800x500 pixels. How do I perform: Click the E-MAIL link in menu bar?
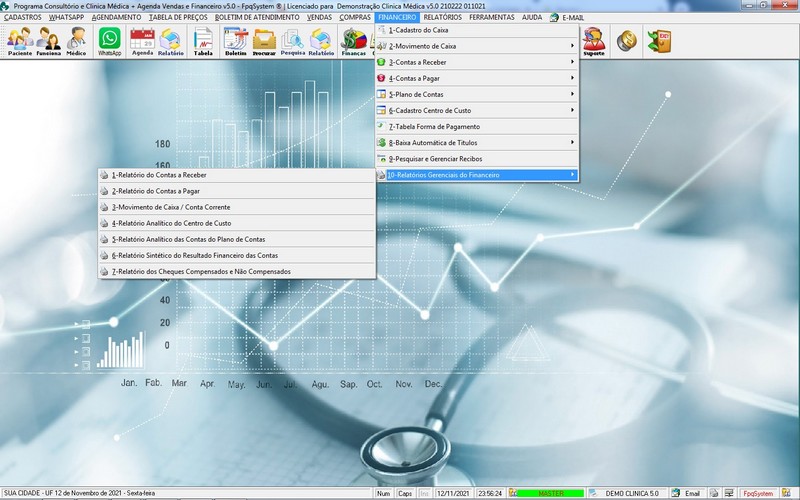point(572,17)
